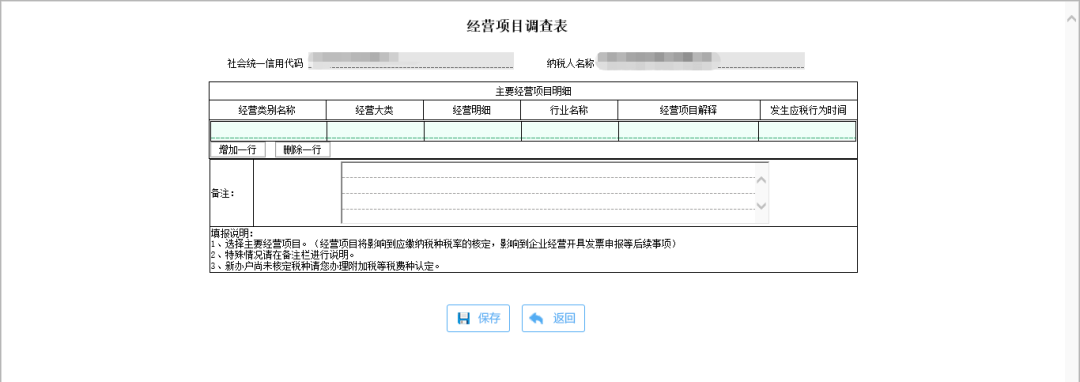1080x382 pixels.
Task: Click inside the 备注 text area
Action: click(548, 193)
